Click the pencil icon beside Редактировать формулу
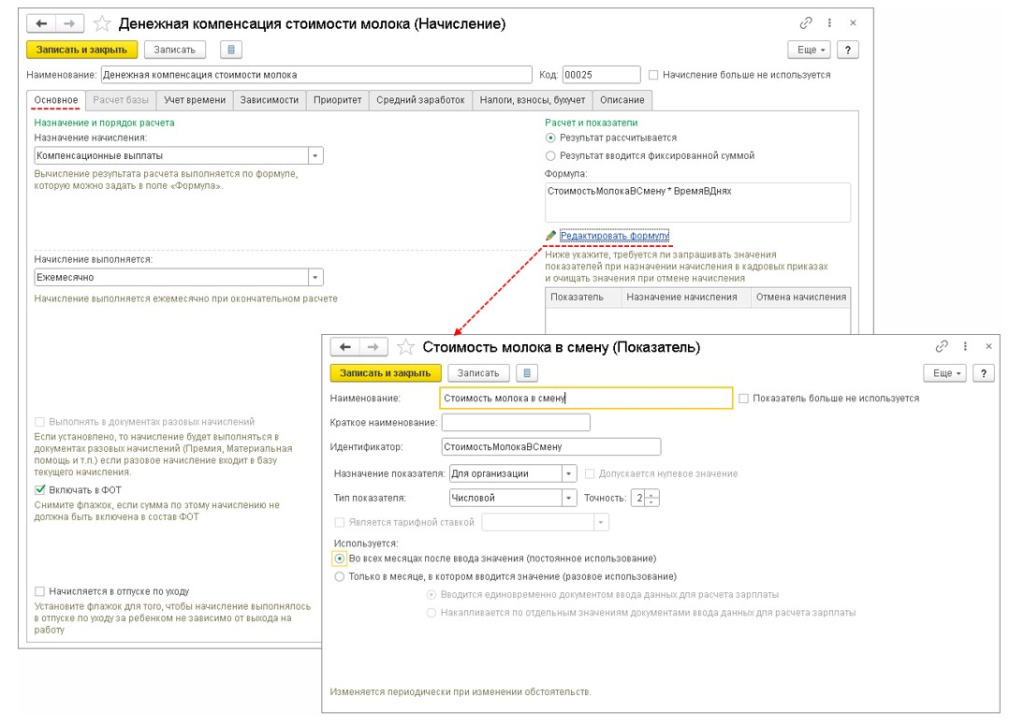This screenshot has height=726, width=1024. pyautogui.click(x=551, y=236)
